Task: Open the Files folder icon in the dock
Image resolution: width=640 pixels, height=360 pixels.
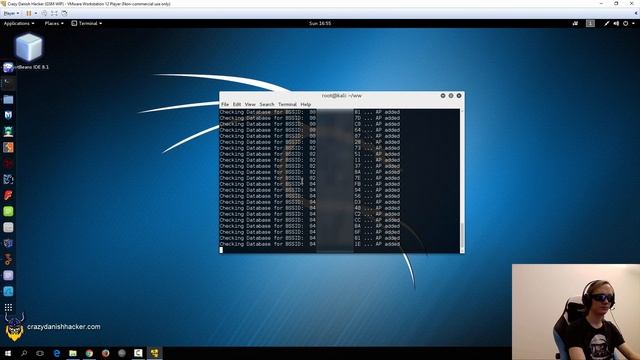Action: point(8,100)
